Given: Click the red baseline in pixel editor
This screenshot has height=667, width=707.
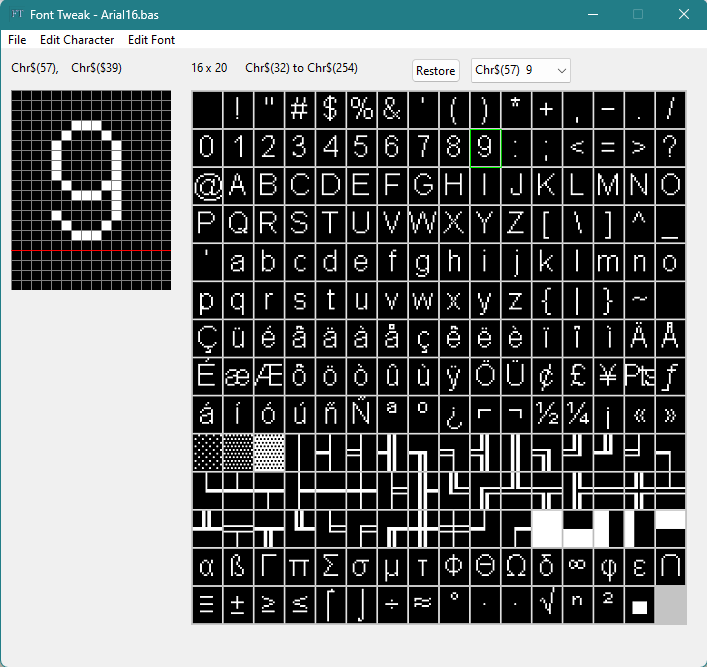Looking at the screenshot, I should coord(91,250).
